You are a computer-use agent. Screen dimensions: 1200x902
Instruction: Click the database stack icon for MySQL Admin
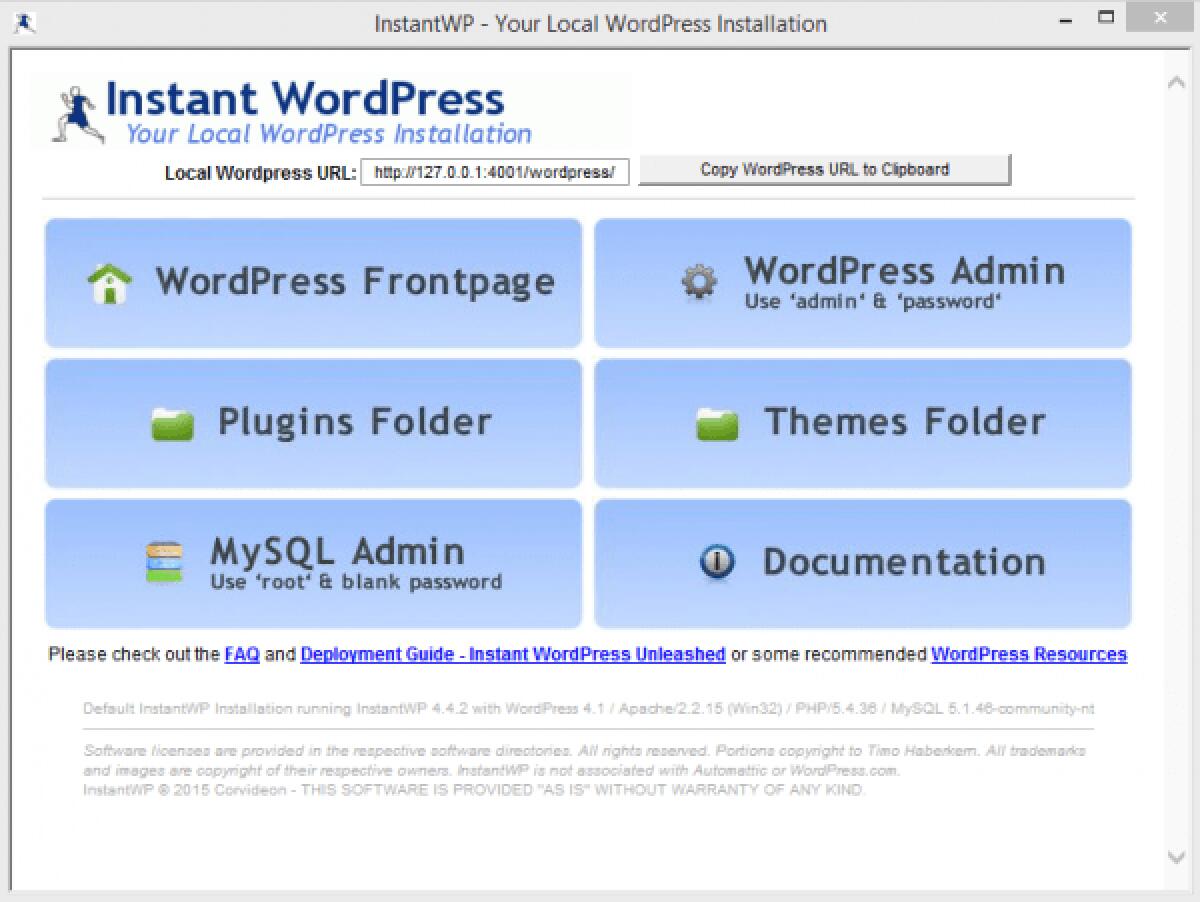tap(165, 563)
